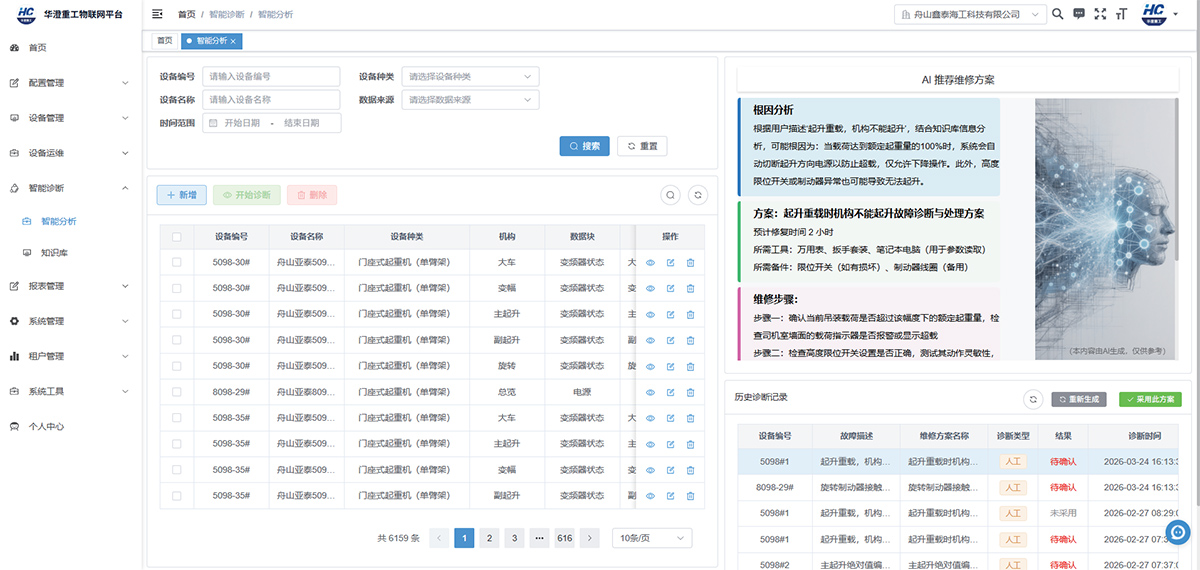Screen dimensions: 1200x570
Task: Edit the 5098-35# 大车 row
Action: point(670,418)
